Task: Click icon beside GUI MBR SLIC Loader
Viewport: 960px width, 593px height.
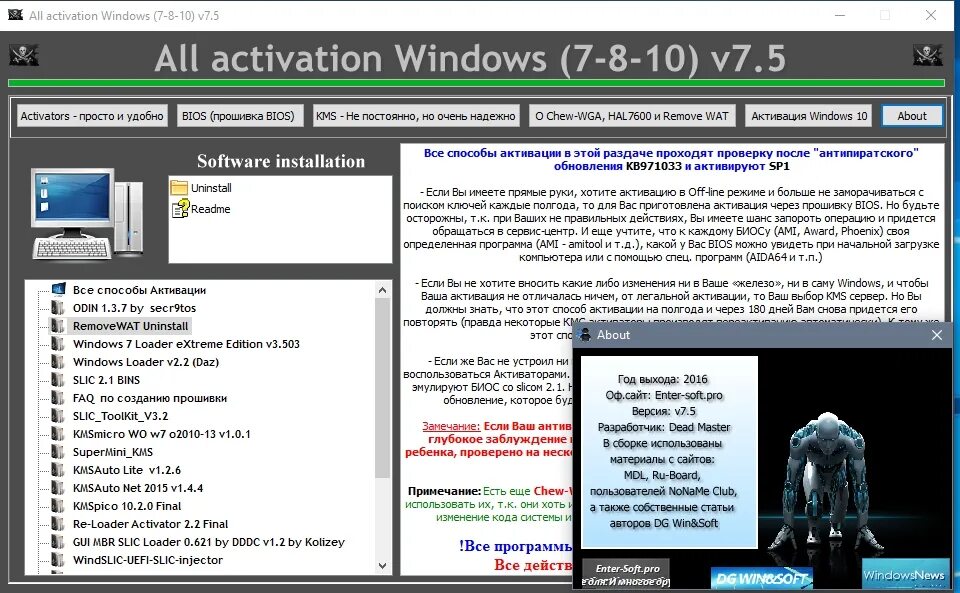Action: point(58,542)
